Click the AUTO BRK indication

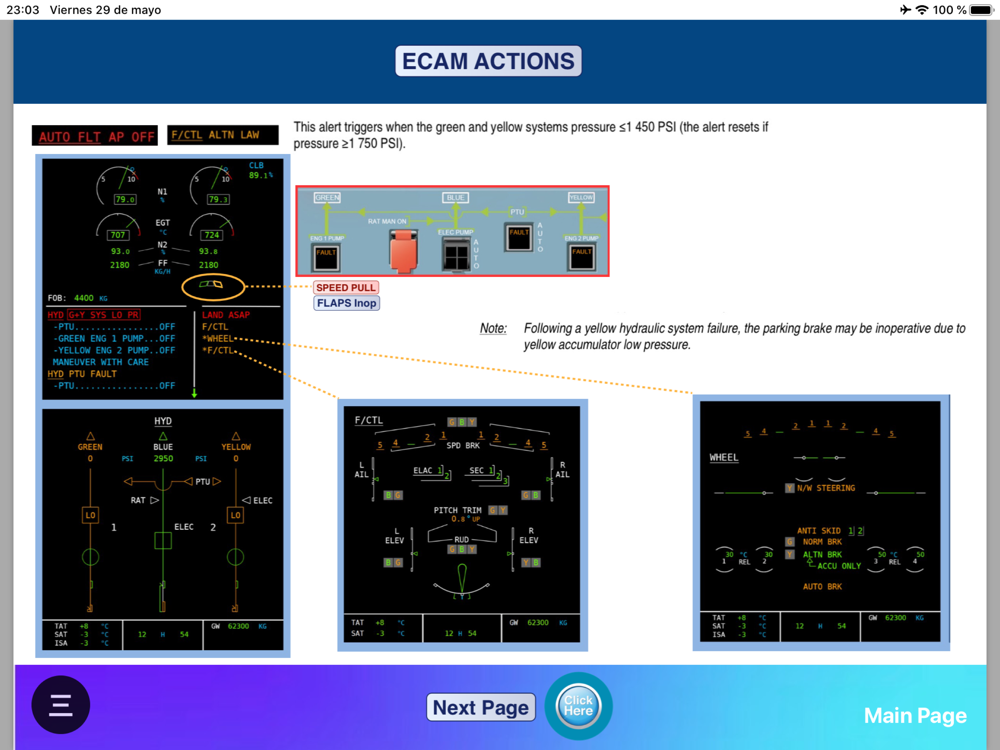click(822, 587)
